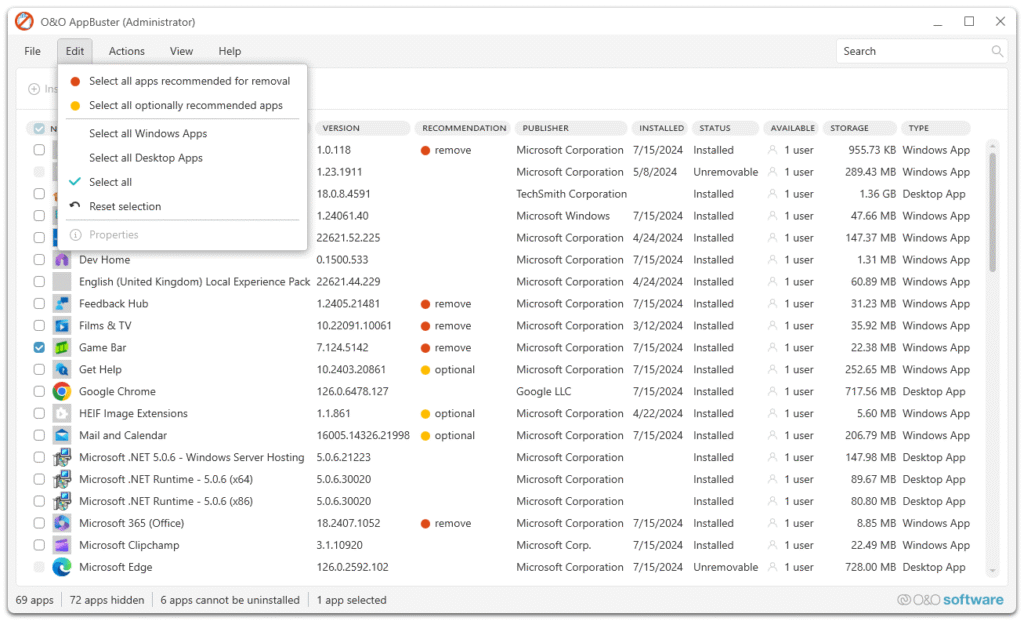Viewport: 1024px width, 621px height.
Task: Uncheck the Game Bar checkbox
Action: (39, 348)
